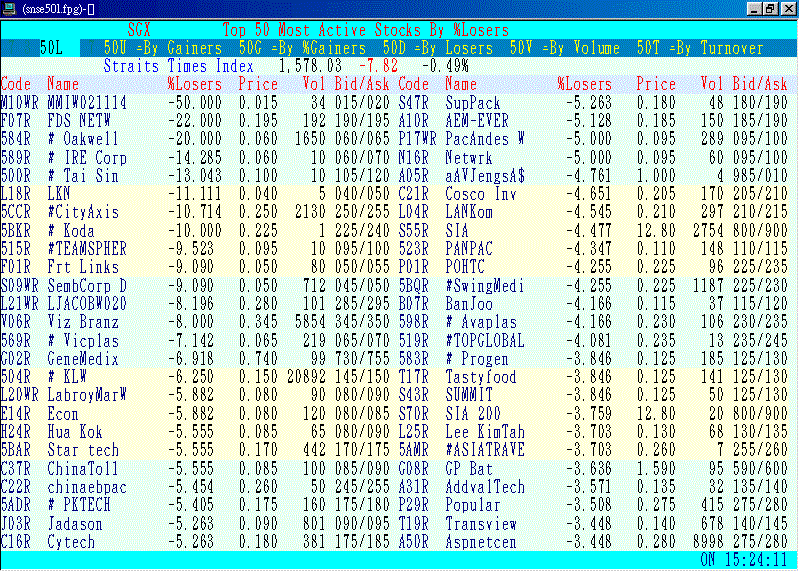
Task: Select the 50G By %Gainers option
Action: [x=302, y=48]
